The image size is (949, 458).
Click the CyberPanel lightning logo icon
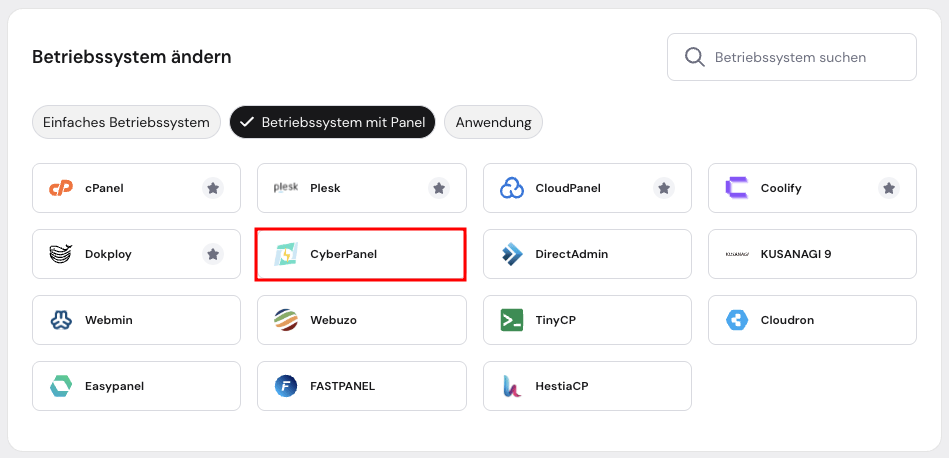tap(286, 254)
